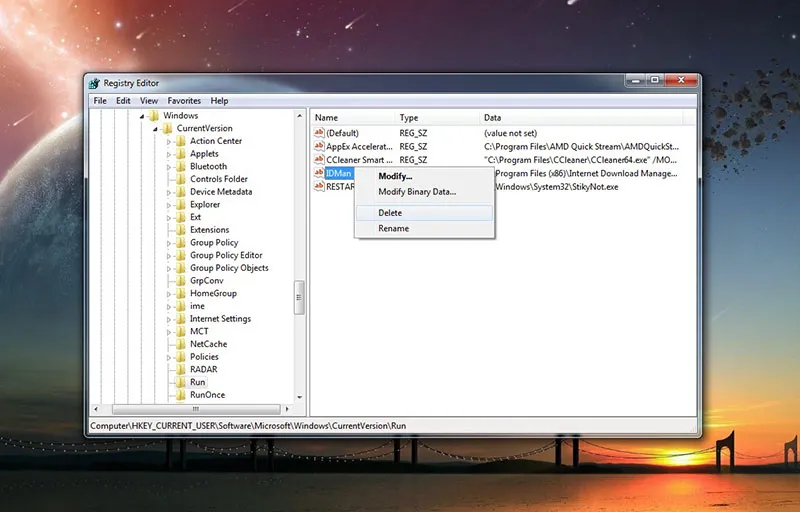The image size is (800, 512).
Task: Open the Favorites menu
Action: 184,101
